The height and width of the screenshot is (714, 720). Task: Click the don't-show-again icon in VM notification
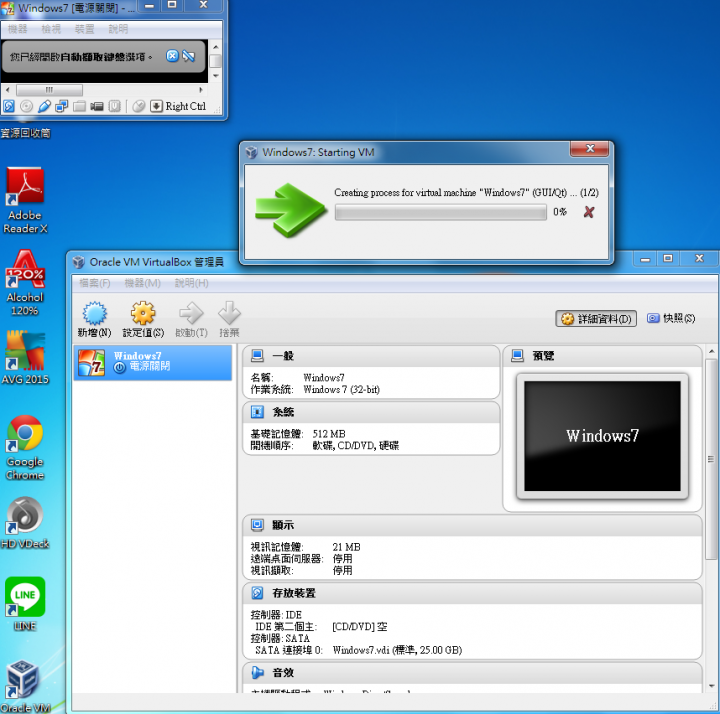click(x=189, y=56)
